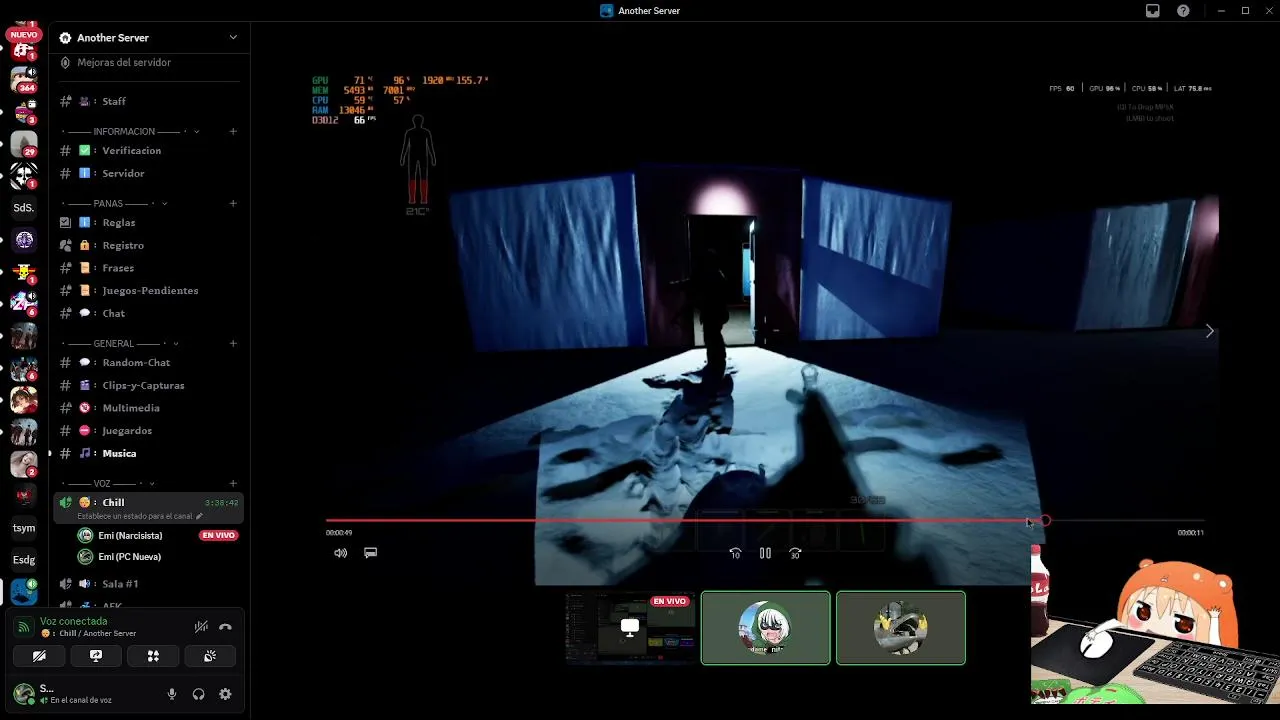Screen dimensions: 1280x720
Task: Mute the microphone
Action: pos(172,694)
